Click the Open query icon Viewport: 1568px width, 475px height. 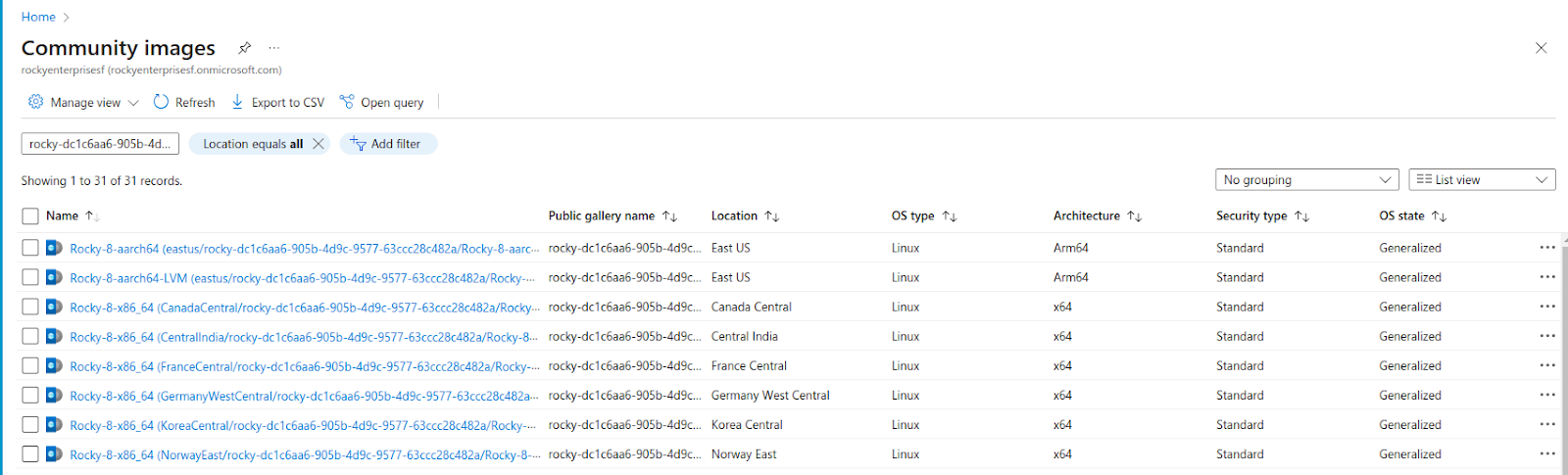coord(347,102)
